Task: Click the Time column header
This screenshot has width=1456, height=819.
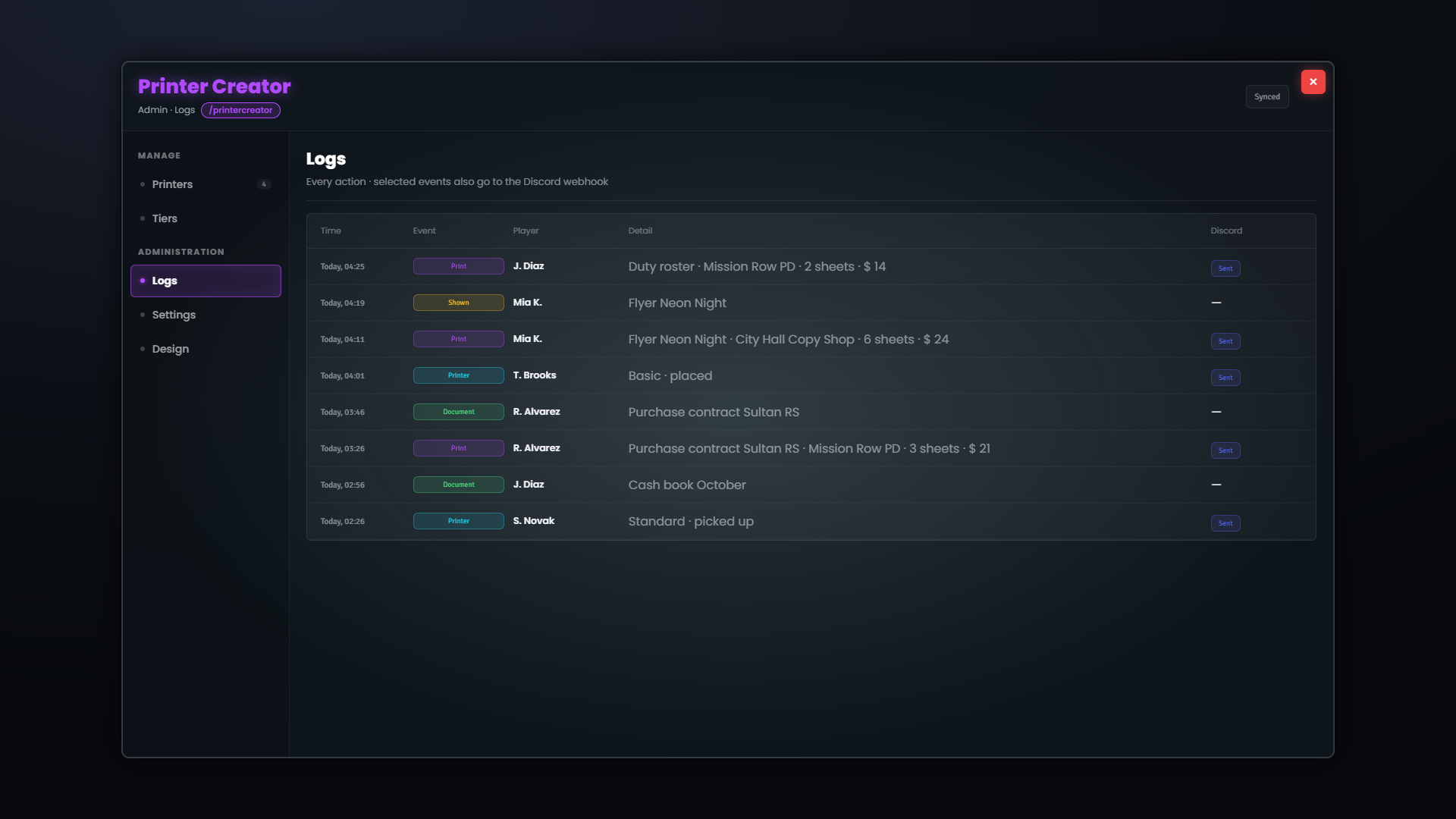Action: [x=331, y=231]
